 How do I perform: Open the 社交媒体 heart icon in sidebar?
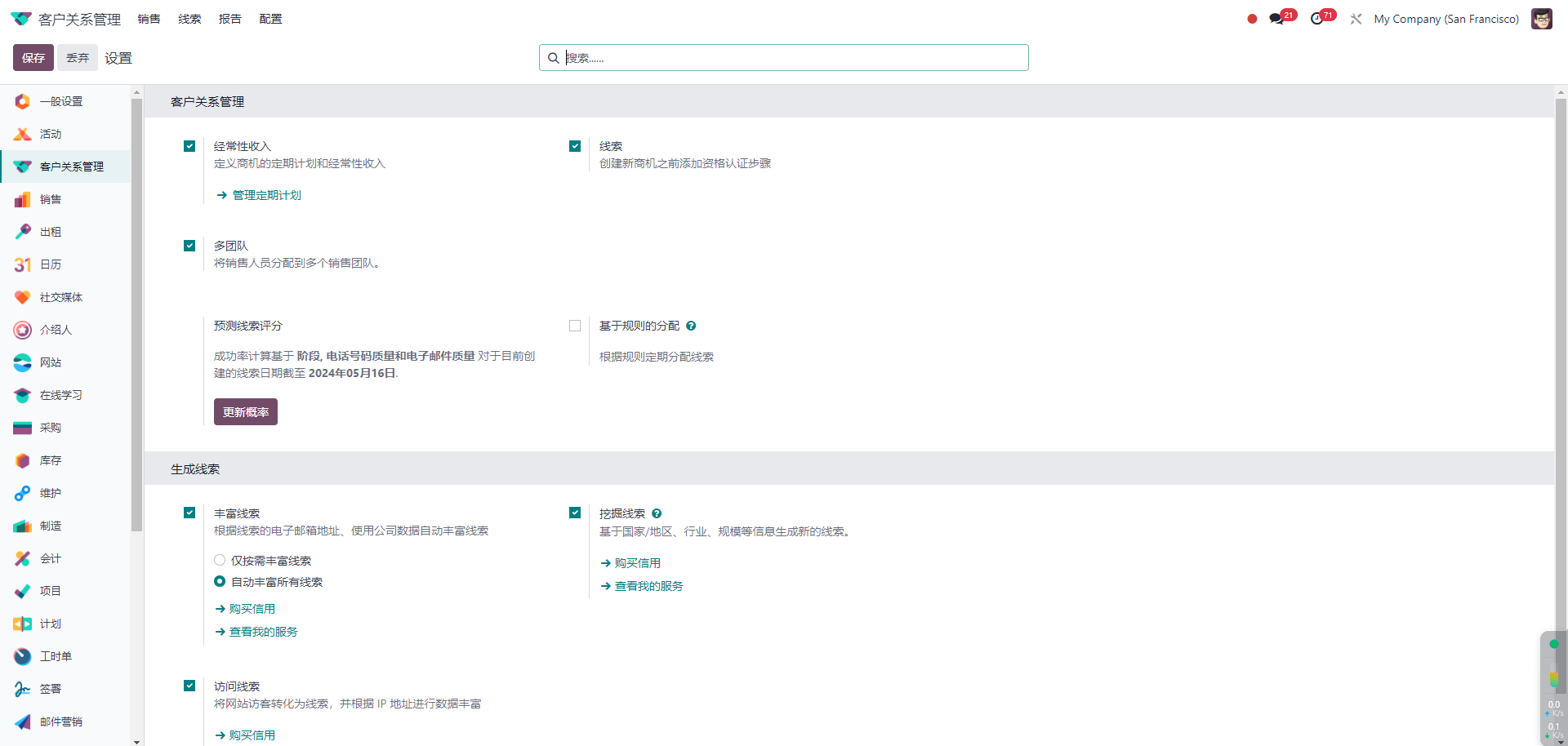(23, 297)
